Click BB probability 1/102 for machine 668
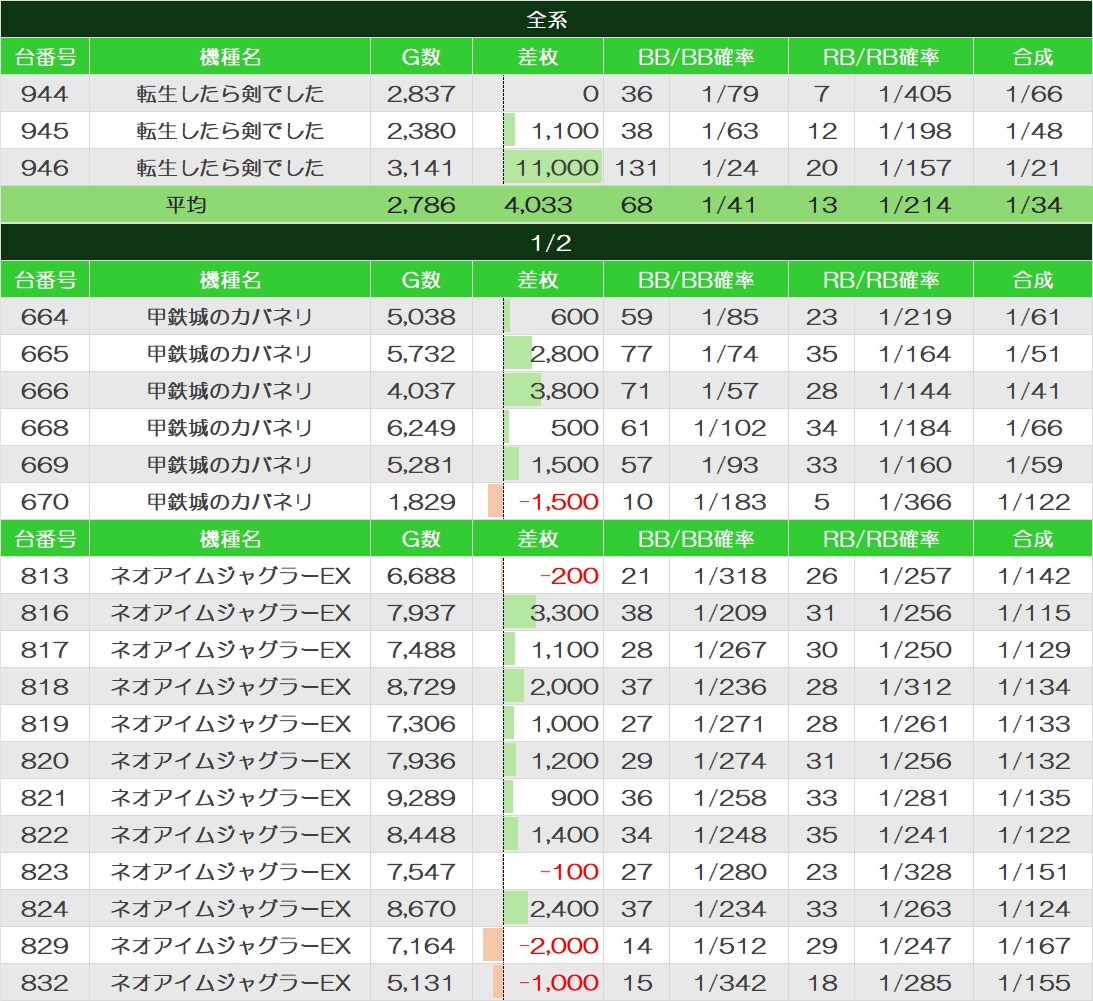Screen dimensions: 1093x1001 (729, 427)
